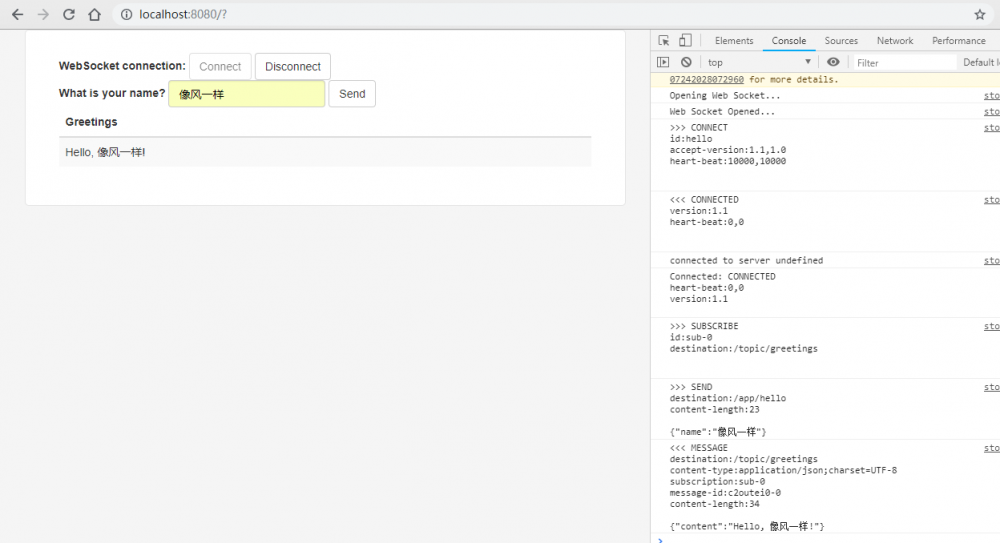
Task: Go to the browser home page
Action: pos(94,15)
